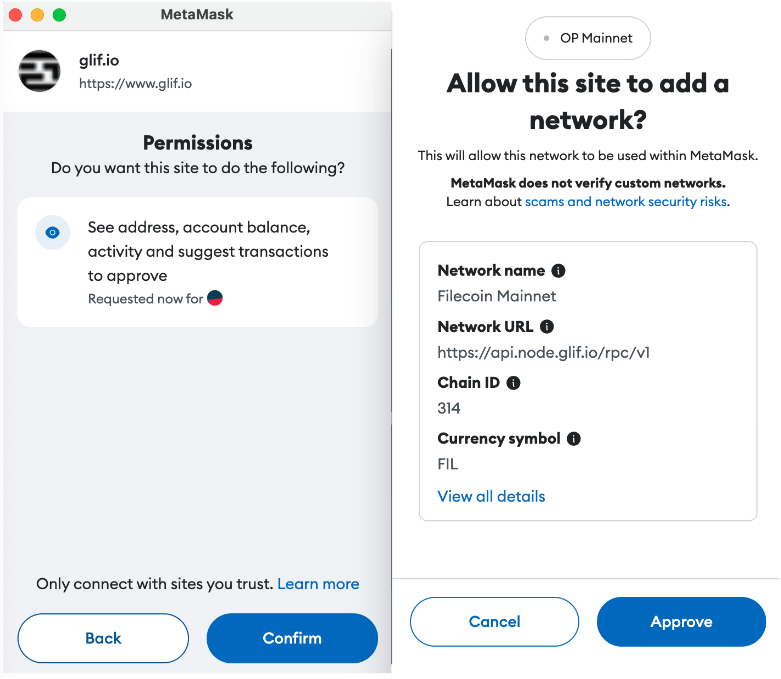The height and width of the screenshot is (679, 781).
Task: Click the account avatar beside Requested now for
Action: coord(215,298)
